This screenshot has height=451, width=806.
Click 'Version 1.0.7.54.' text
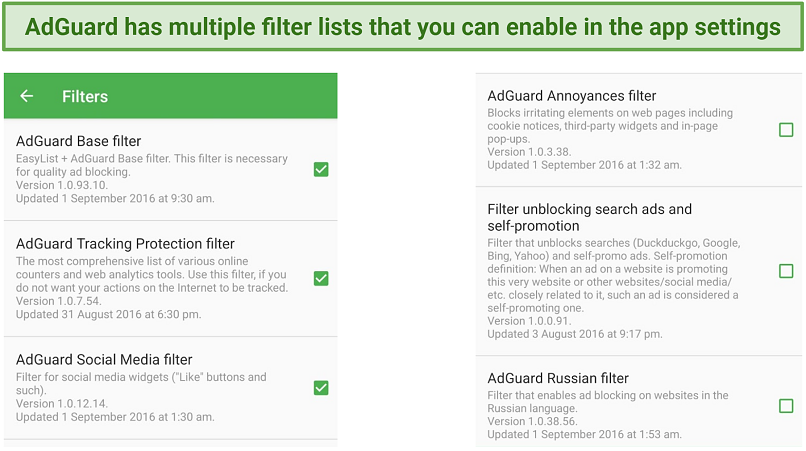pyautogui.click(x=59, y=301)
